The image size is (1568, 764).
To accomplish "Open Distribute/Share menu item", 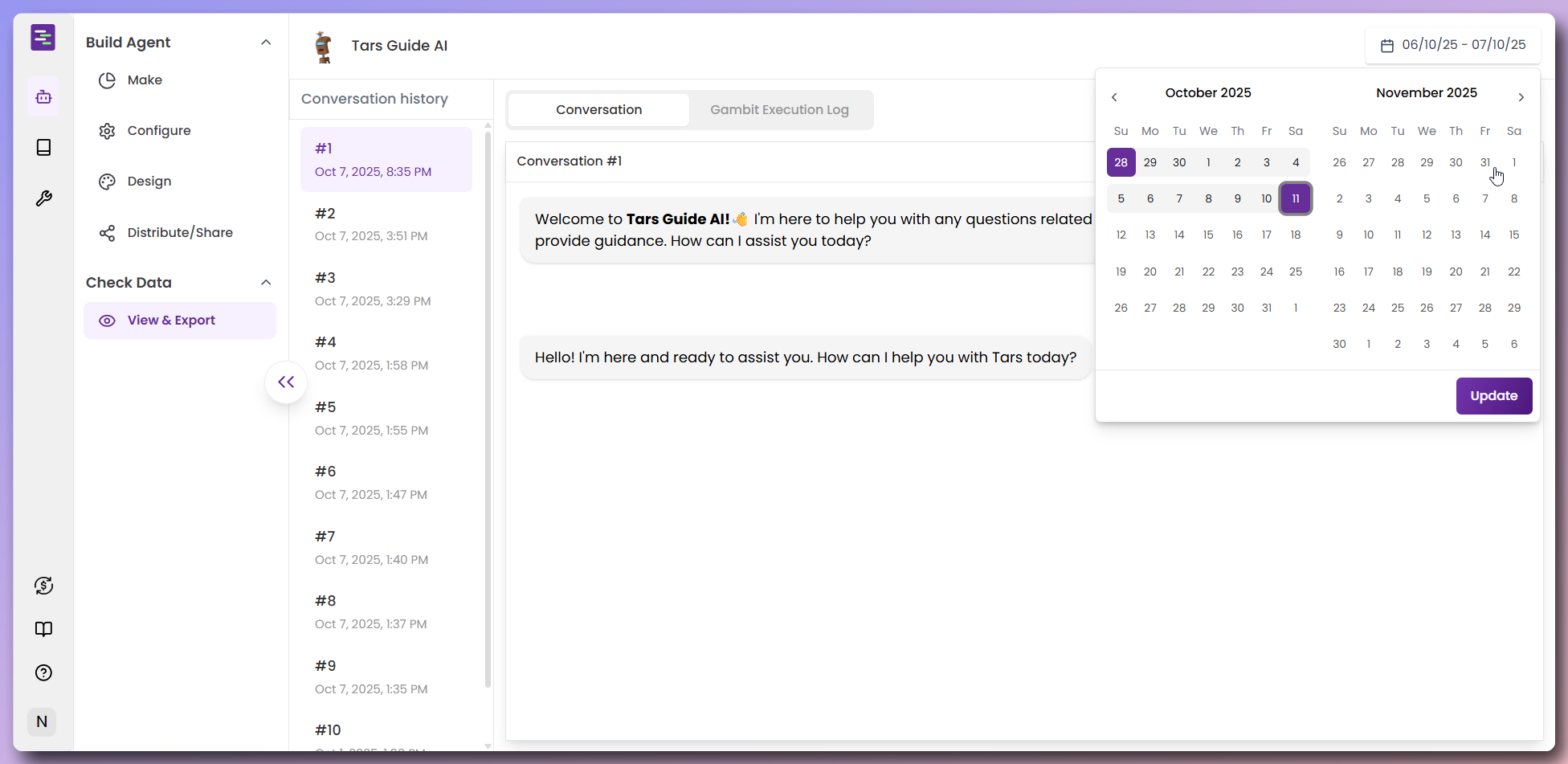I will 180,233.
